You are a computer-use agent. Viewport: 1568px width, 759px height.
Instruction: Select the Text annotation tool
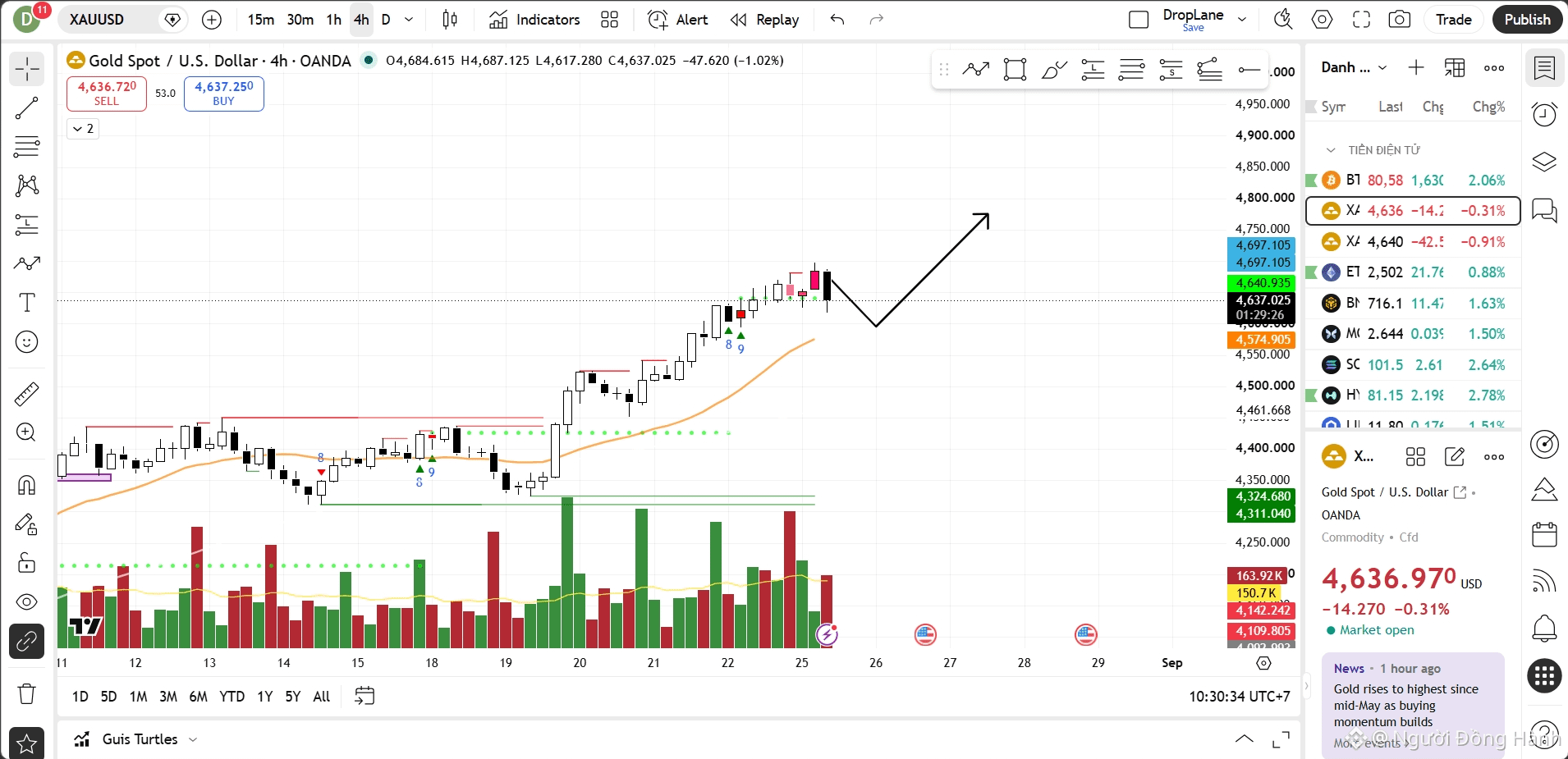(x=26, y=303)
